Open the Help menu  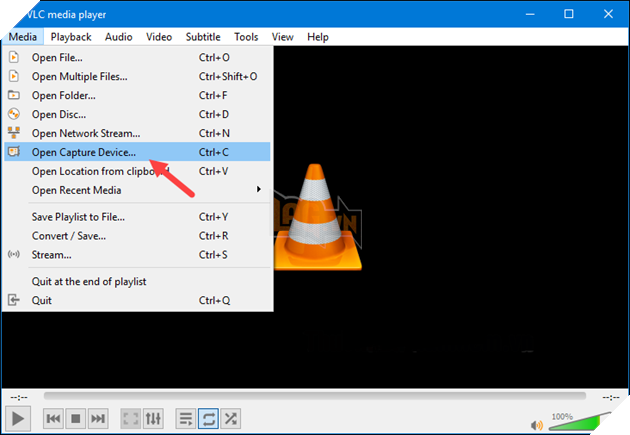(x=318, y=37)
